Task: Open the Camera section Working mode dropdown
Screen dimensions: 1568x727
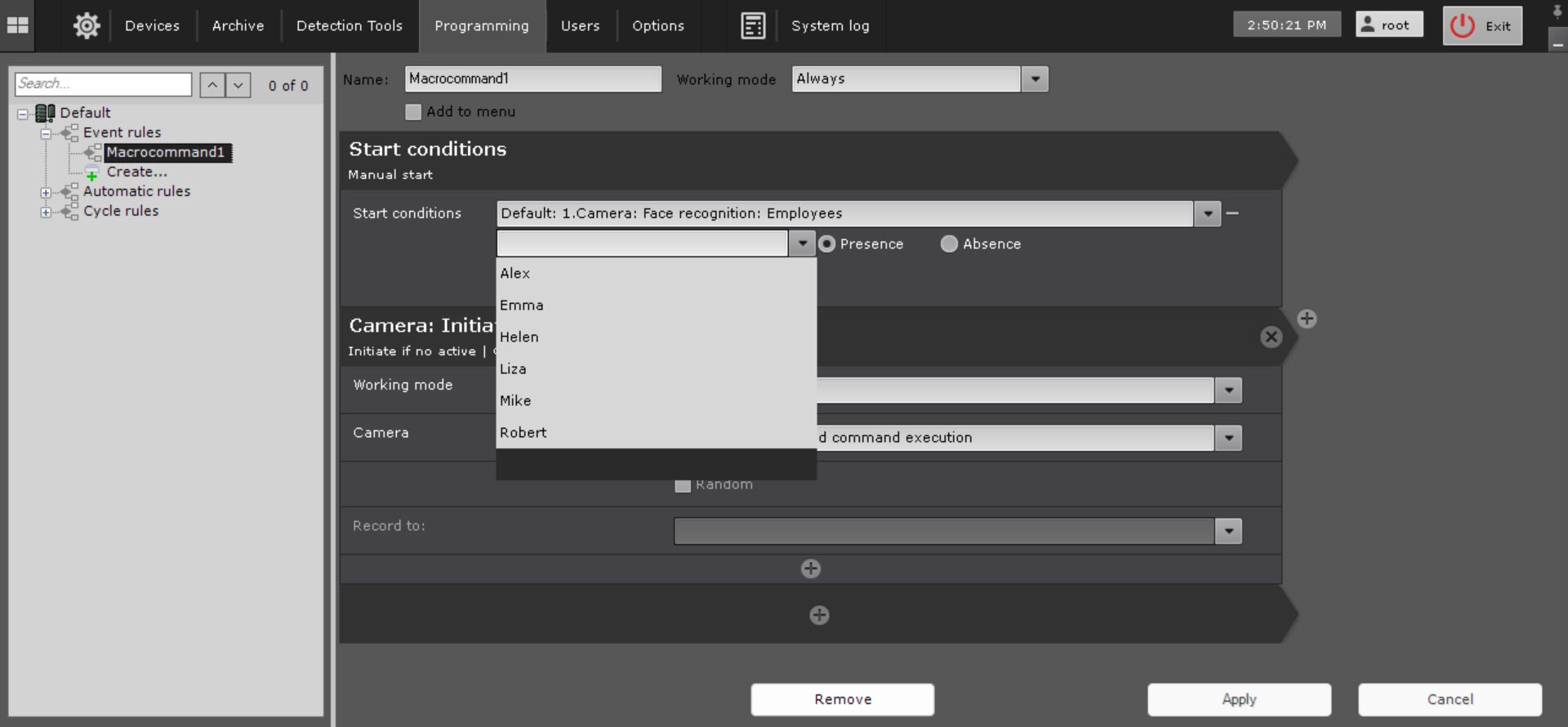Action: 1228,390
